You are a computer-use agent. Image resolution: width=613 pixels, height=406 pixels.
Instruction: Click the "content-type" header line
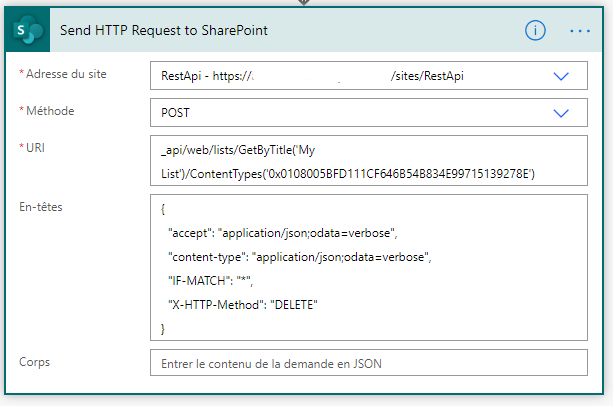(x=299, y=257)
